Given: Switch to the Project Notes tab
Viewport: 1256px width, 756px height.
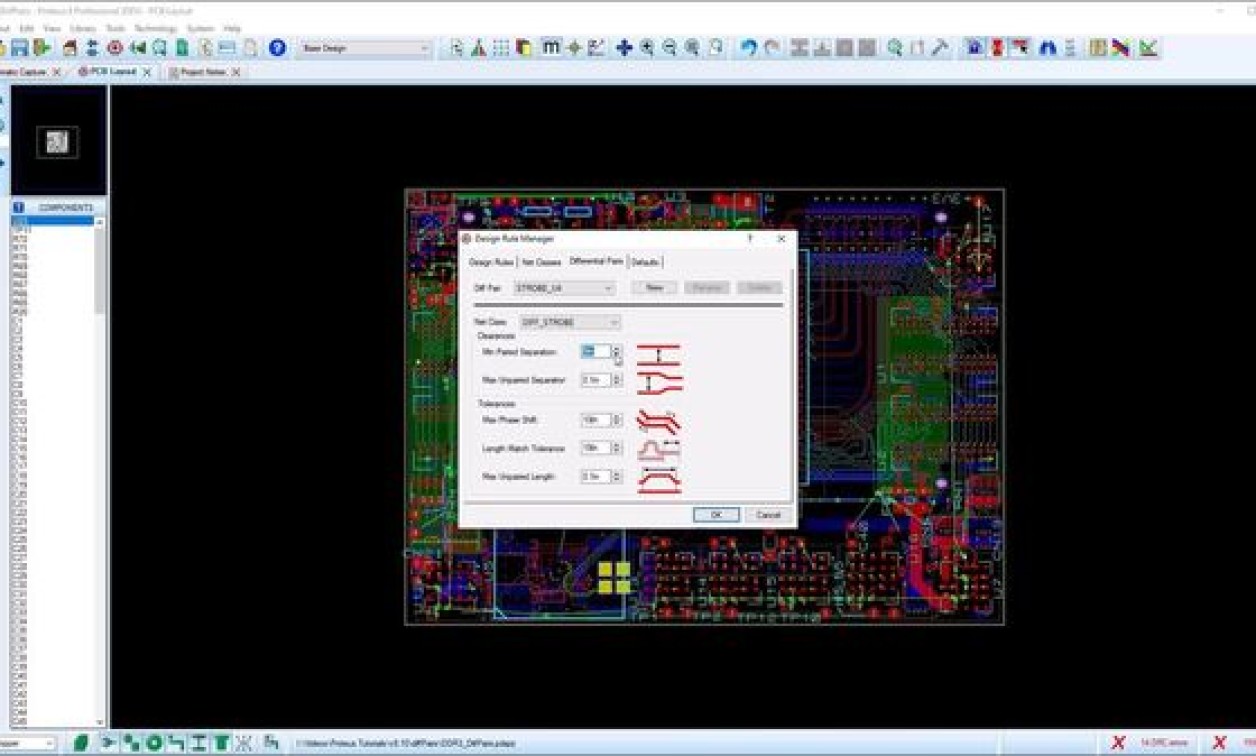Looking at the screenshot, I should click(203, 72).
